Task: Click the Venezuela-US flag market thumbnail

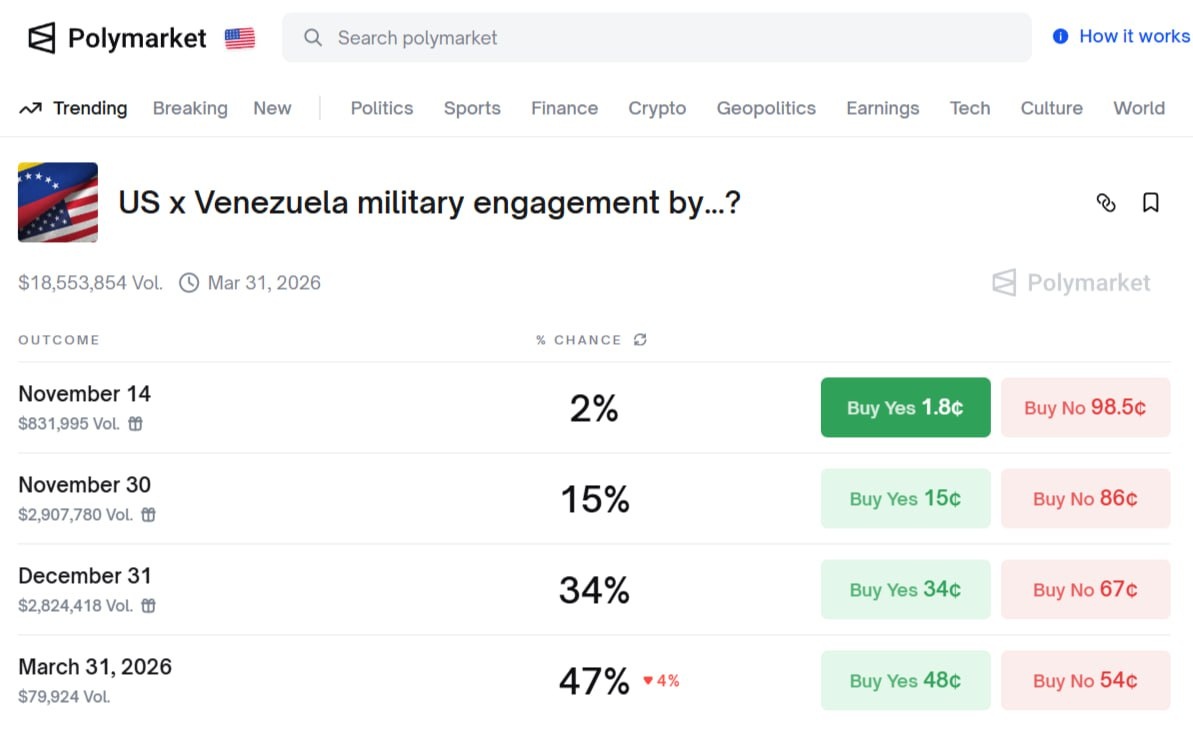Action: point(58,202)
